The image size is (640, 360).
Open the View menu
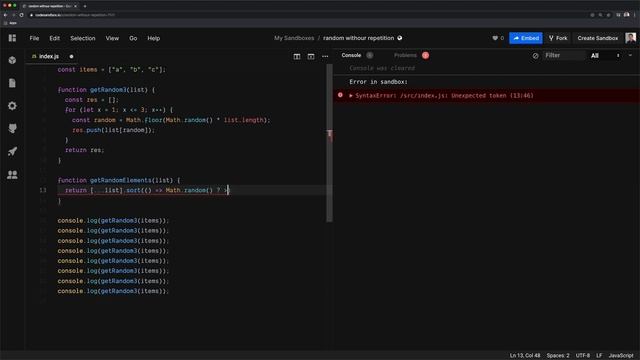112,38
